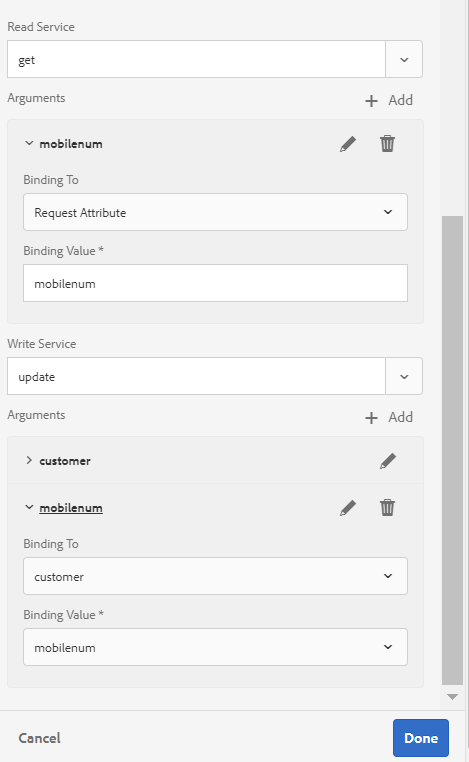Edit the Read Service mobilenum argument
Screen dimensions: 469x762
pos(347,144)
